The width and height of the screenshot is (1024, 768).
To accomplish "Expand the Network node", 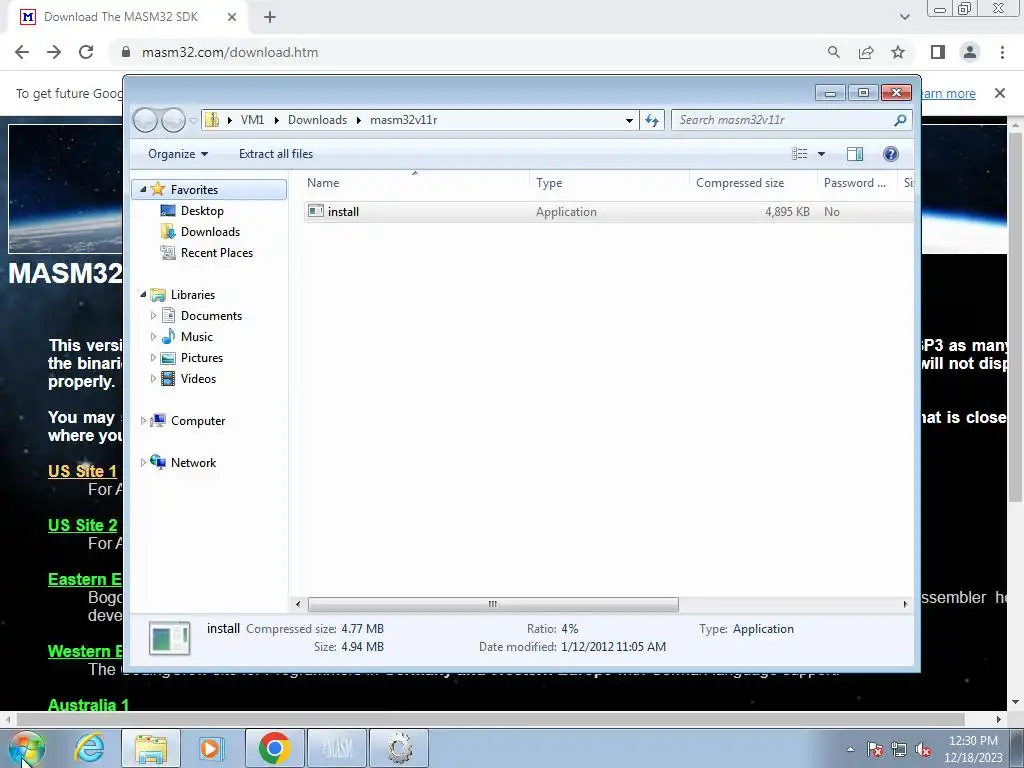I will point(143,462).
